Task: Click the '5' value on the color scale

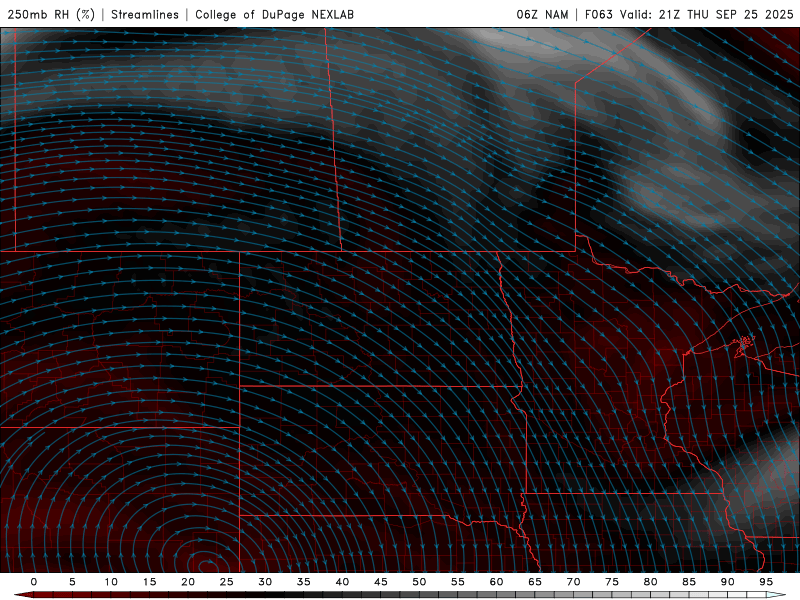Action: [72, 582]
